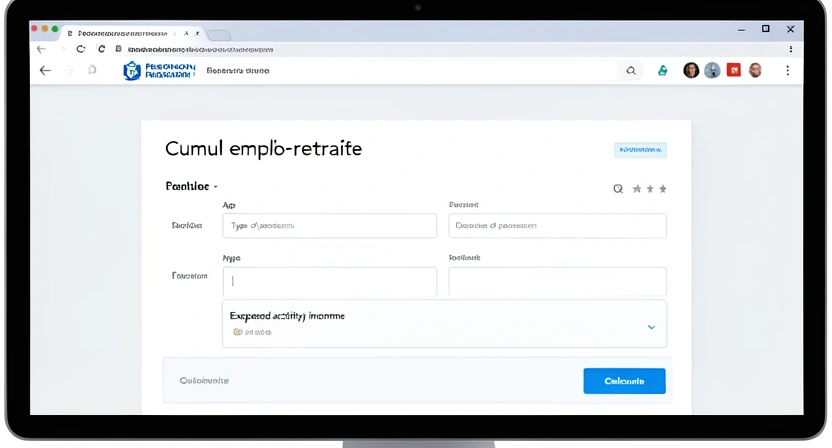Expand the Expected activity income chevron

pos(651,327)
